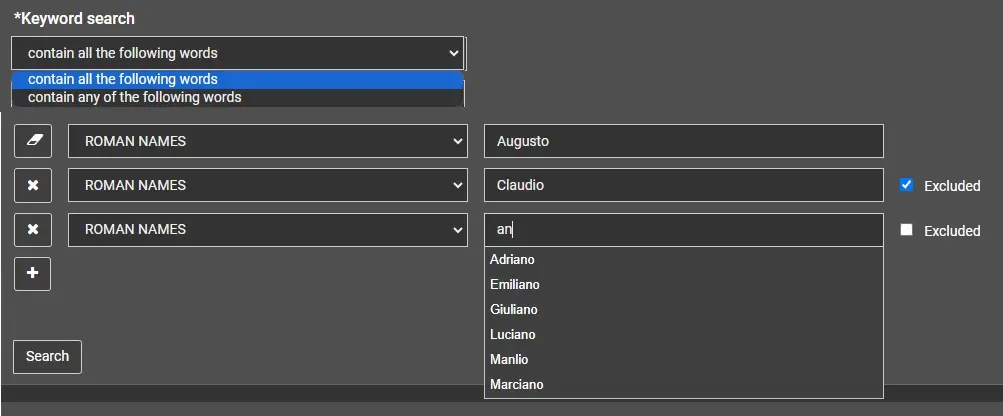Choose 'contain any of the following words'
This screenshot has height=416, width=1003.
[x=135, y=97]
